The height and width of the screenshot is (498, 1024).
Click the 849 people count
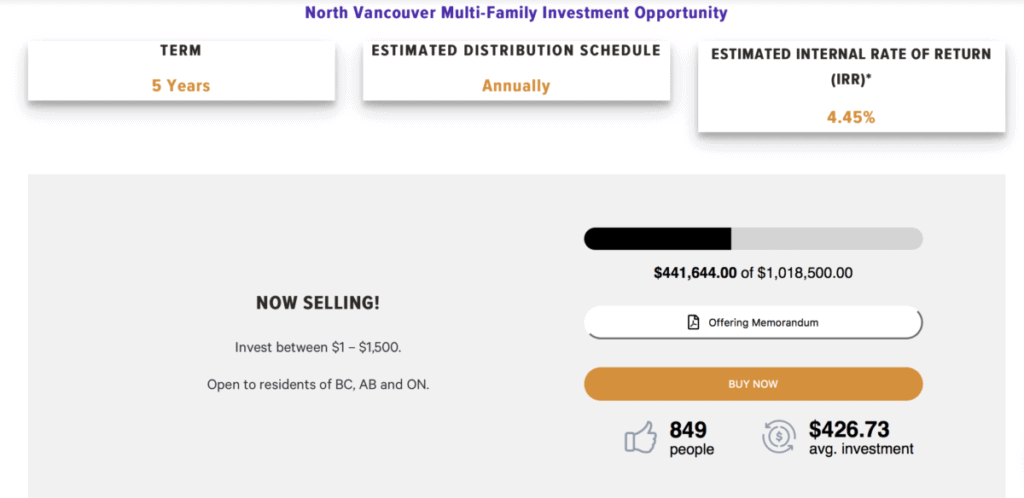click(691, 438)
